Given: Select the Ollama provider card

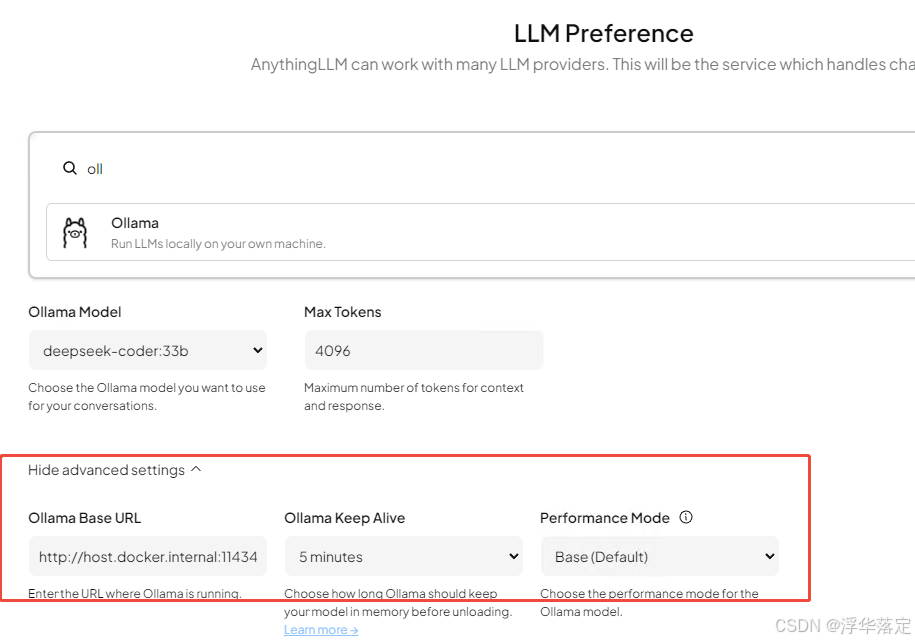Looking at the screenshot, I should 480,232.
